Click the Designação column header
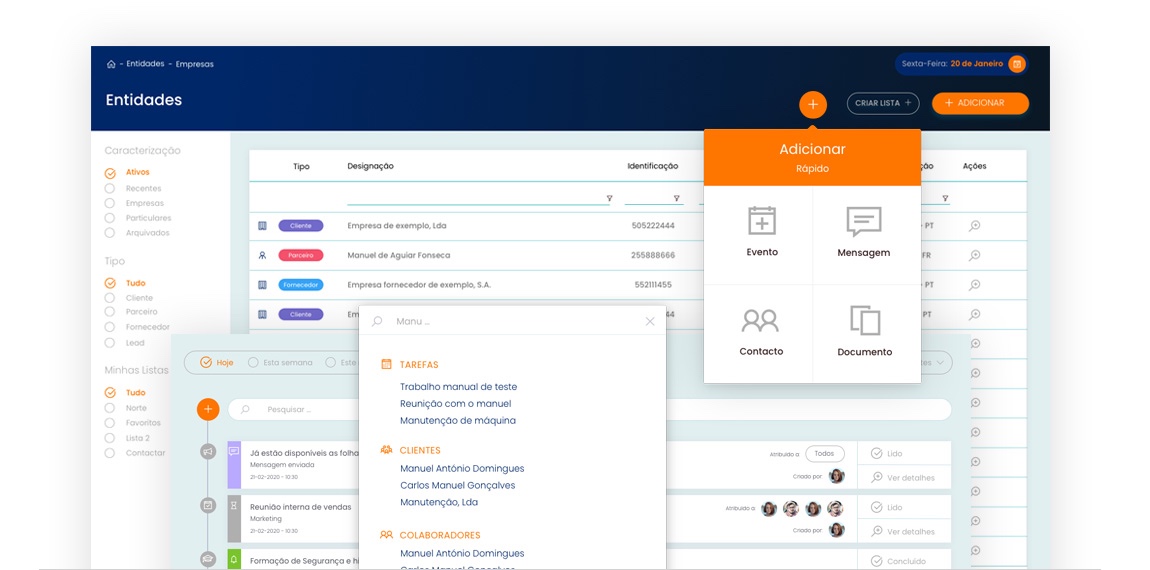Screen dimensions: 1150x570 370,167
